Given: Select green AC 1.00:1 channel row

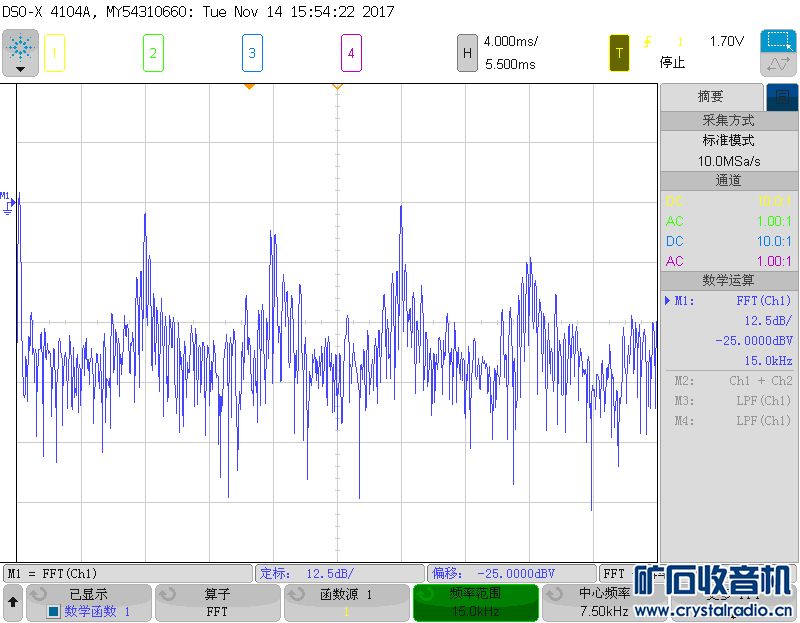Looking at the screenshot, I should (x=729, y=221).
